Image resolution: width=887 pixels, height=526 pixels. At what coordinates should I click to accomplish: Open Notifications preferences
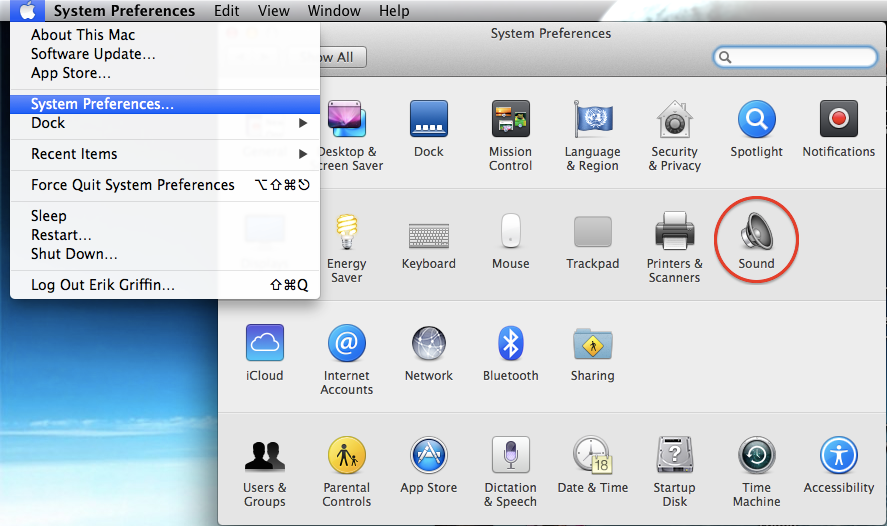[838, 129]
